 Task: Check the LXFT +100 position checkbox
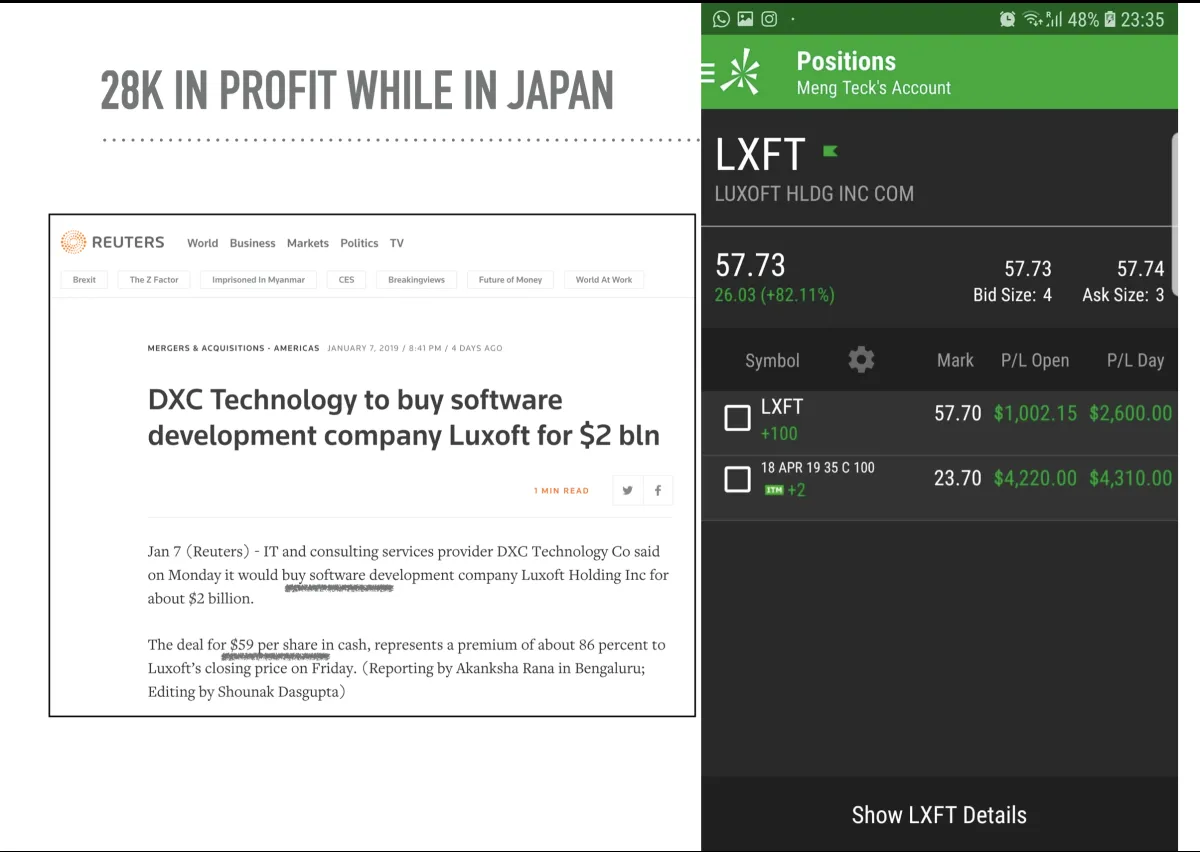click(737, 418)
